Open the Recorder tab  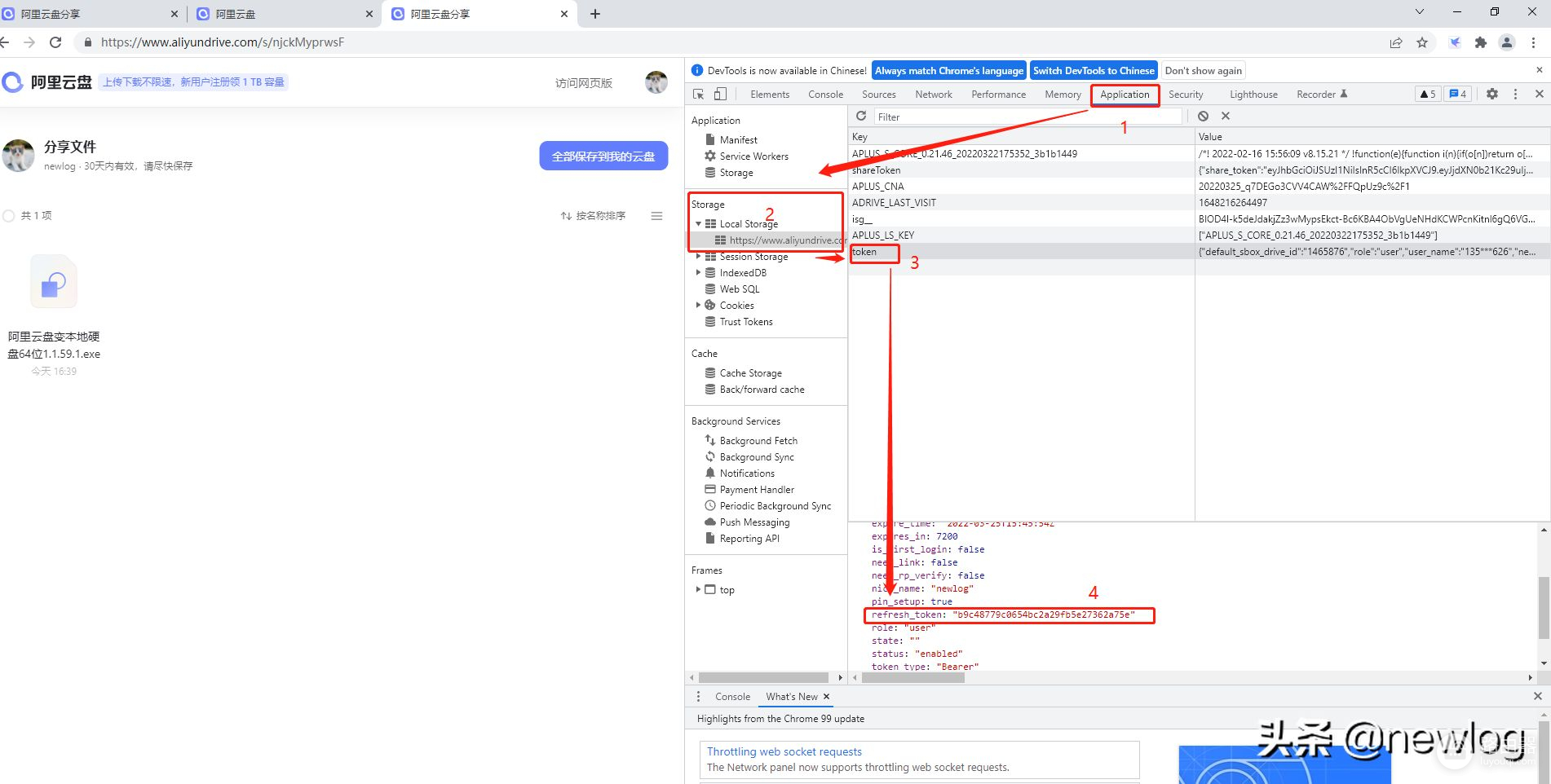(x=1321, y=95)
